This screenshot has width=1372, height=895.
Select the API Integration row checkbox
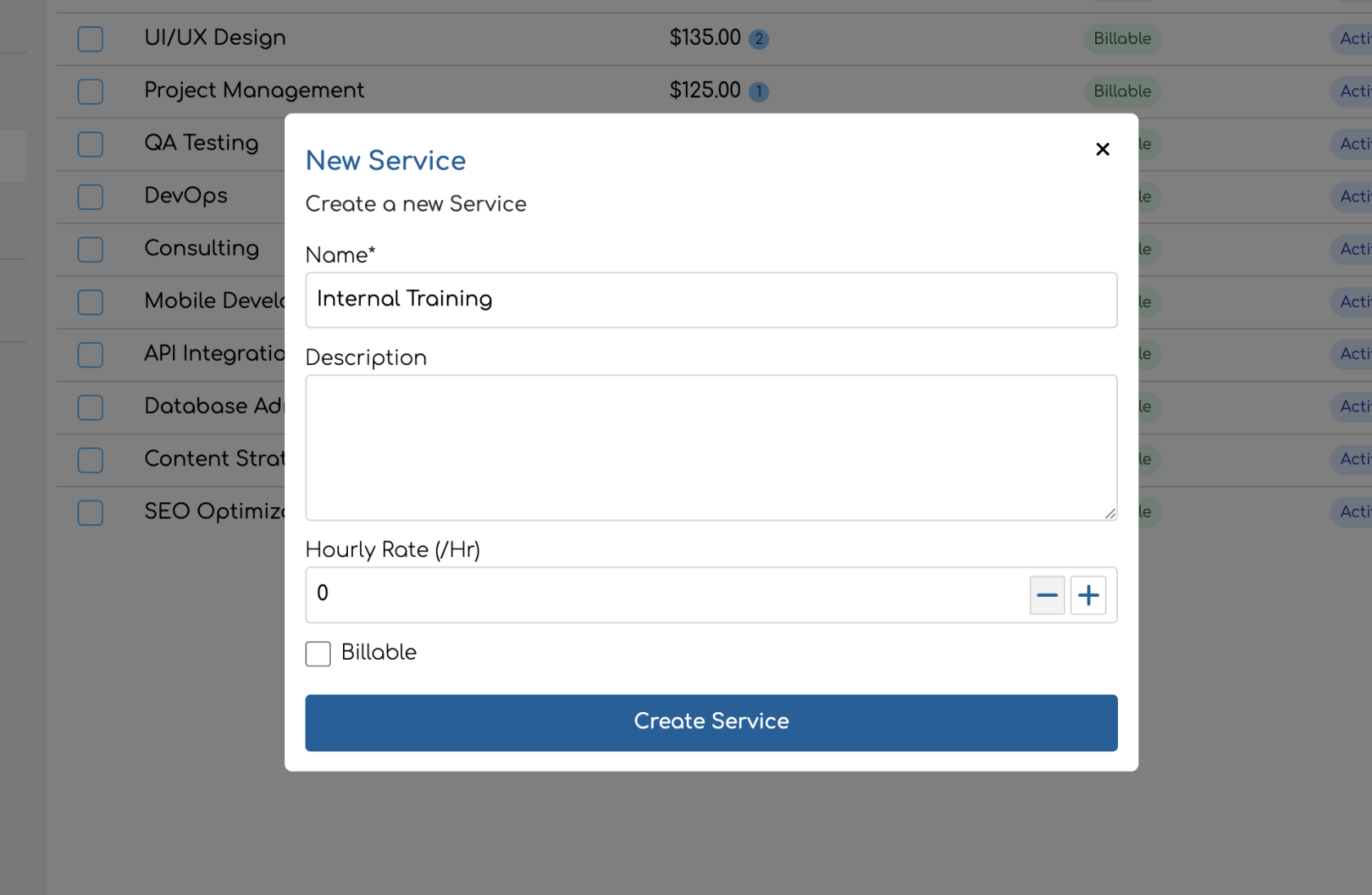91,355
